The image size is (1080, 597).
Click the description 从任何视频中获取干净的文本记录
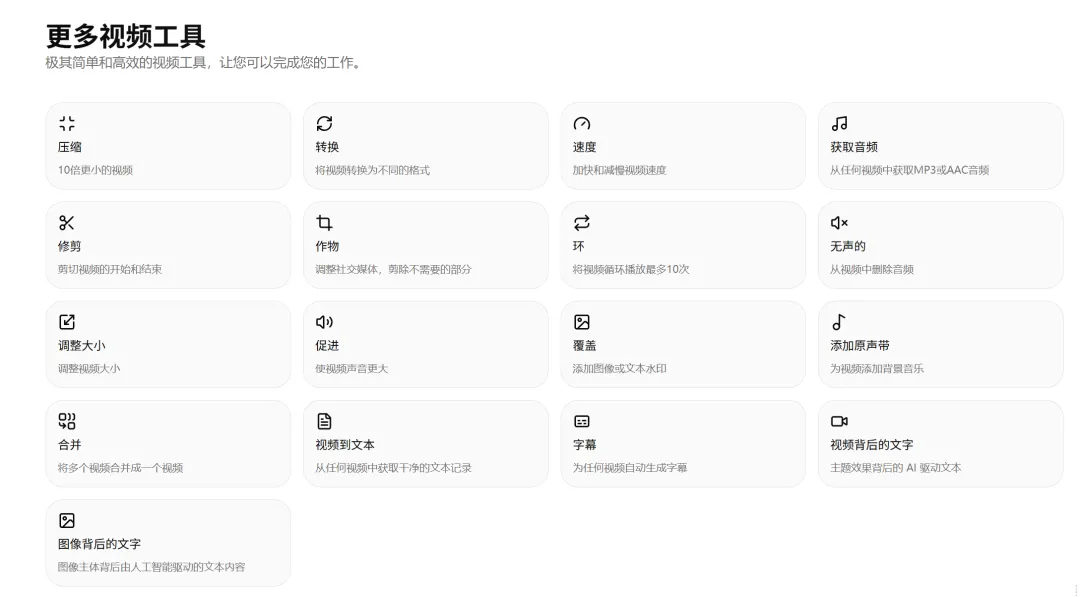coord(393,468)
